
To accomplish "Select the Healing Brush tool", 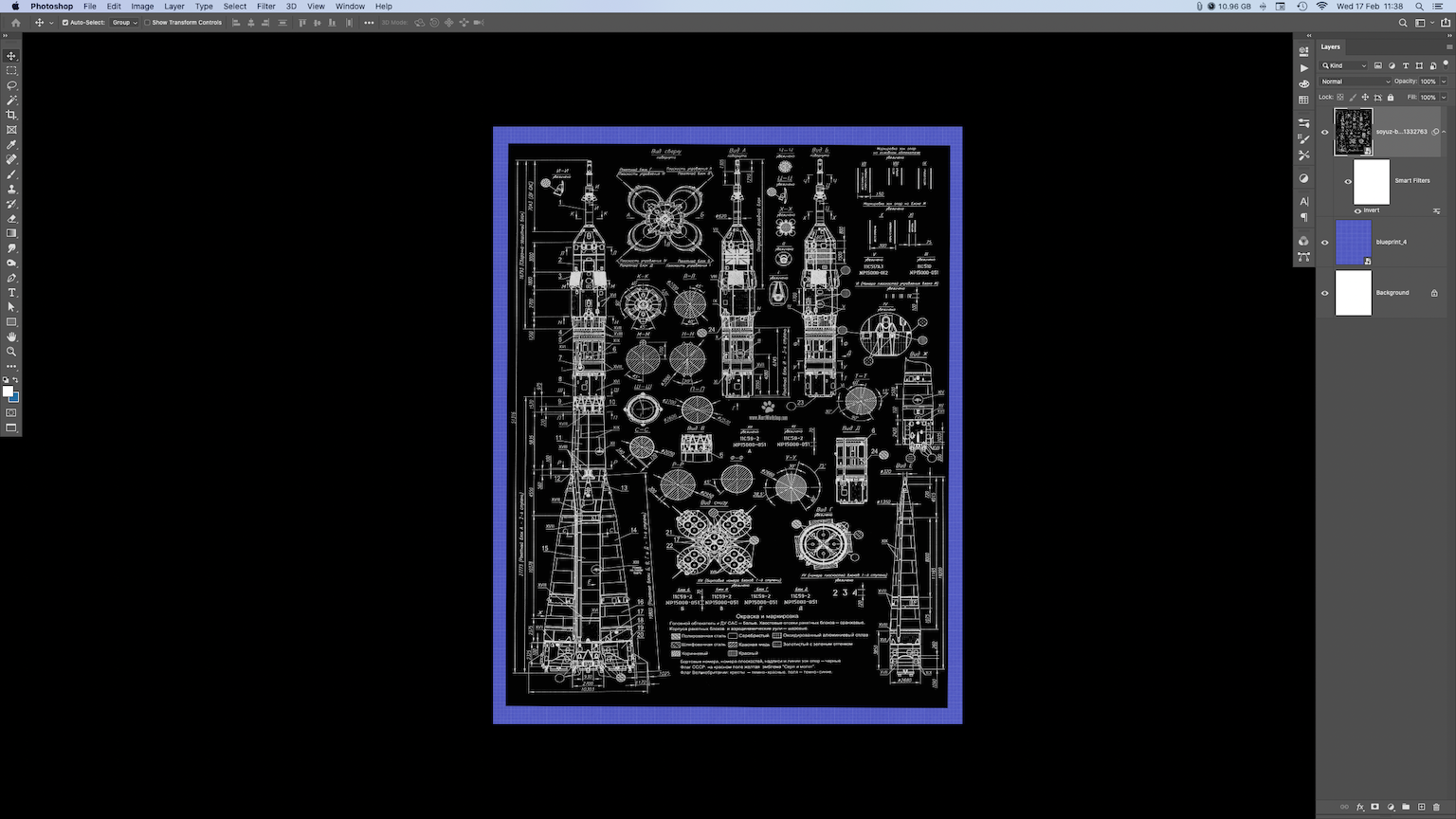I will point(11,159).
